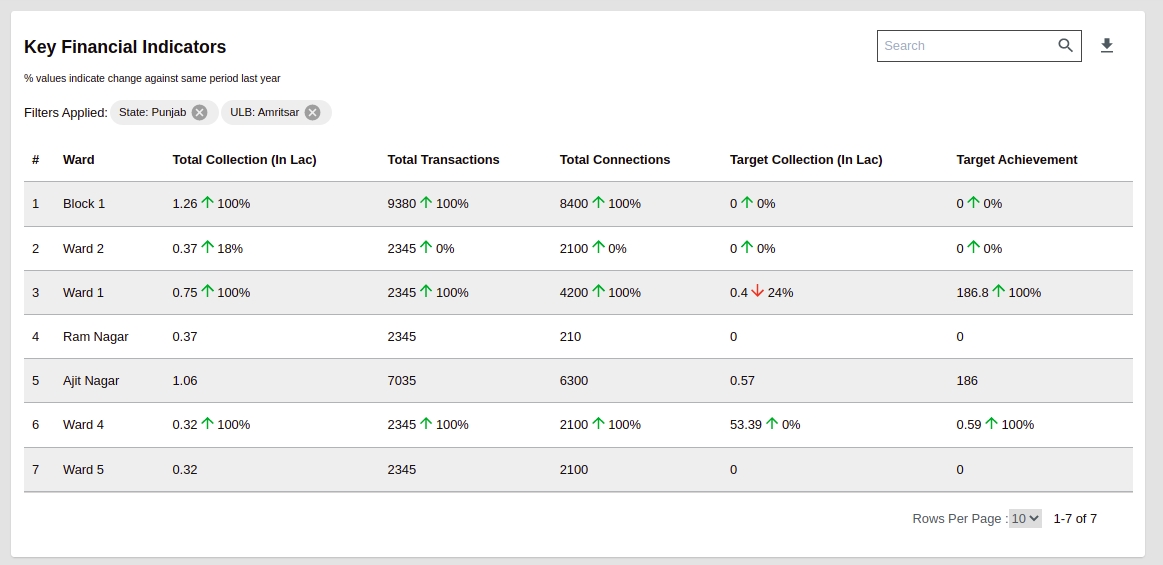This screenshot has height=565, width=1163.
Task: Remove the ULB: Amritsar filter chip
Action: click(312, 112)
